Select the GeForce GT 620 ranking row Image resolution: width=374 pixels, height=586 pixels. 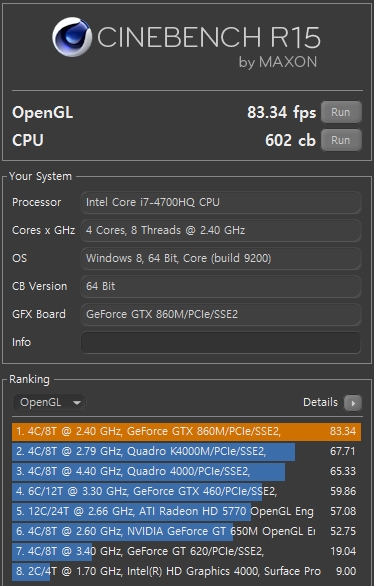point(186,552)
